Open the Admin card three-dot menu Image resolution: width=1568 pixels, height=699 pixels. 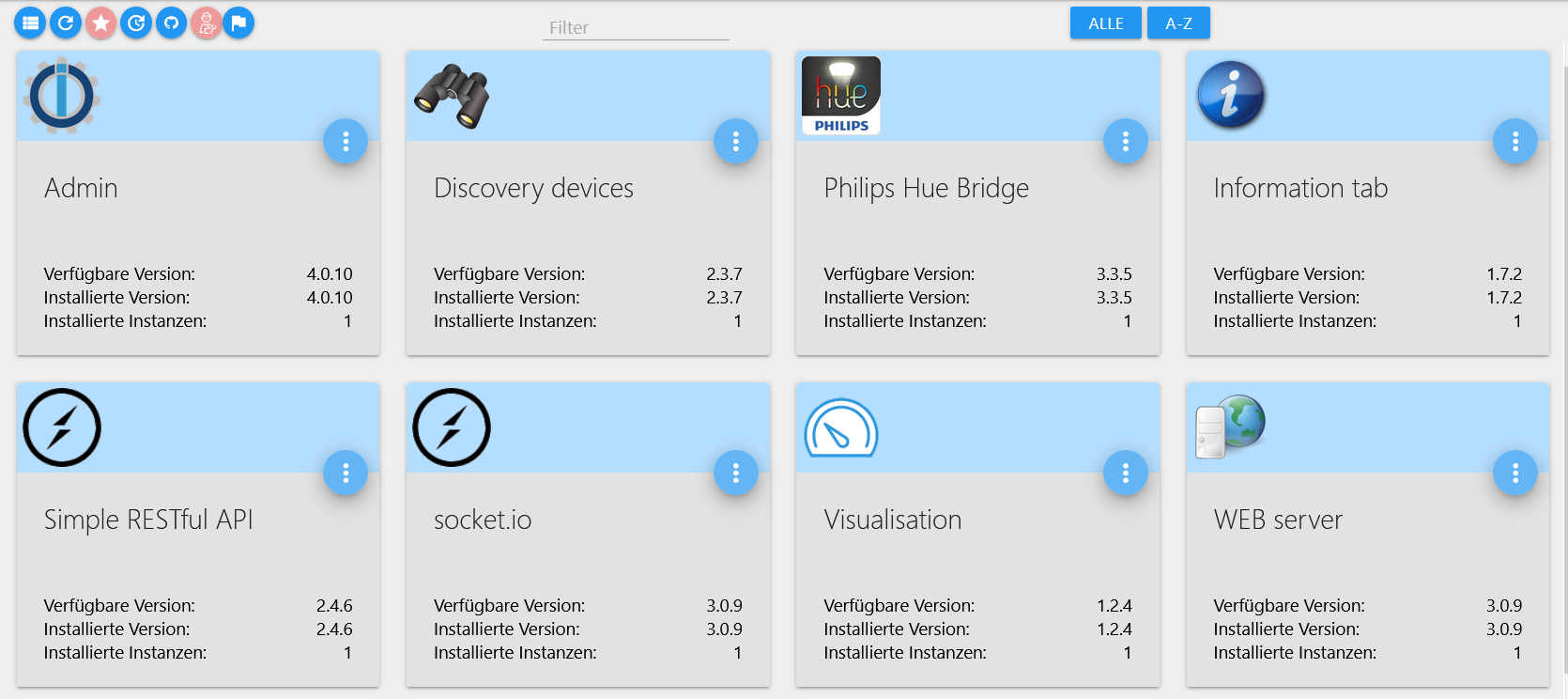[346, 141]
